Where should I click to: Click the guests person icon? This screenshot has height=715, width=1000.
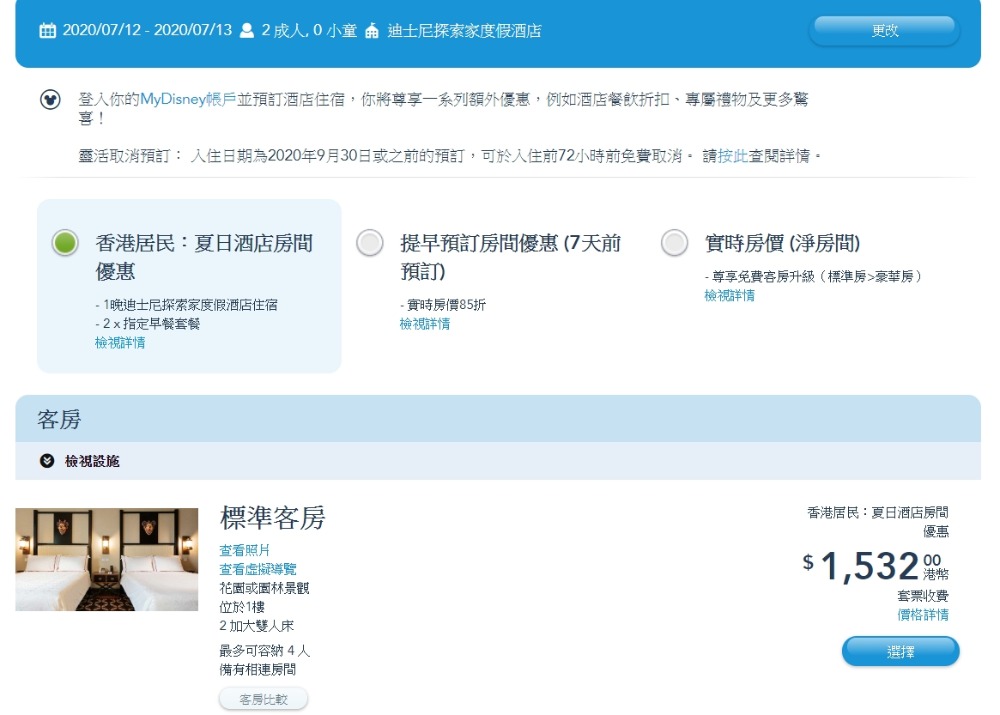pyautogui.click(x=247, y=31)
